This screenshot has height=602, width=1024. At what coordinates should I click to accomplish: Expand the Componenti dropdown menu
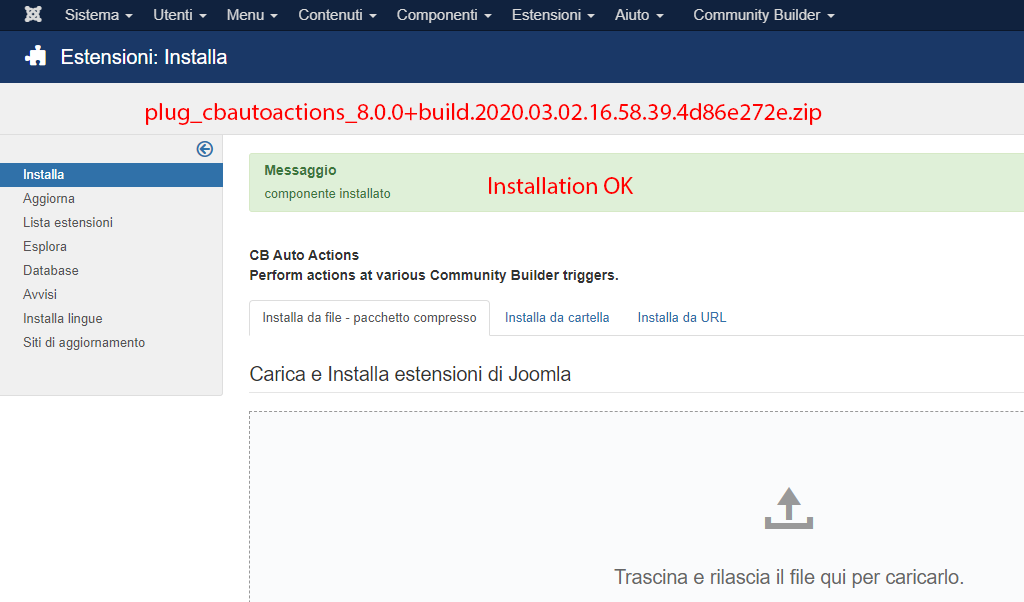[444, 15]
